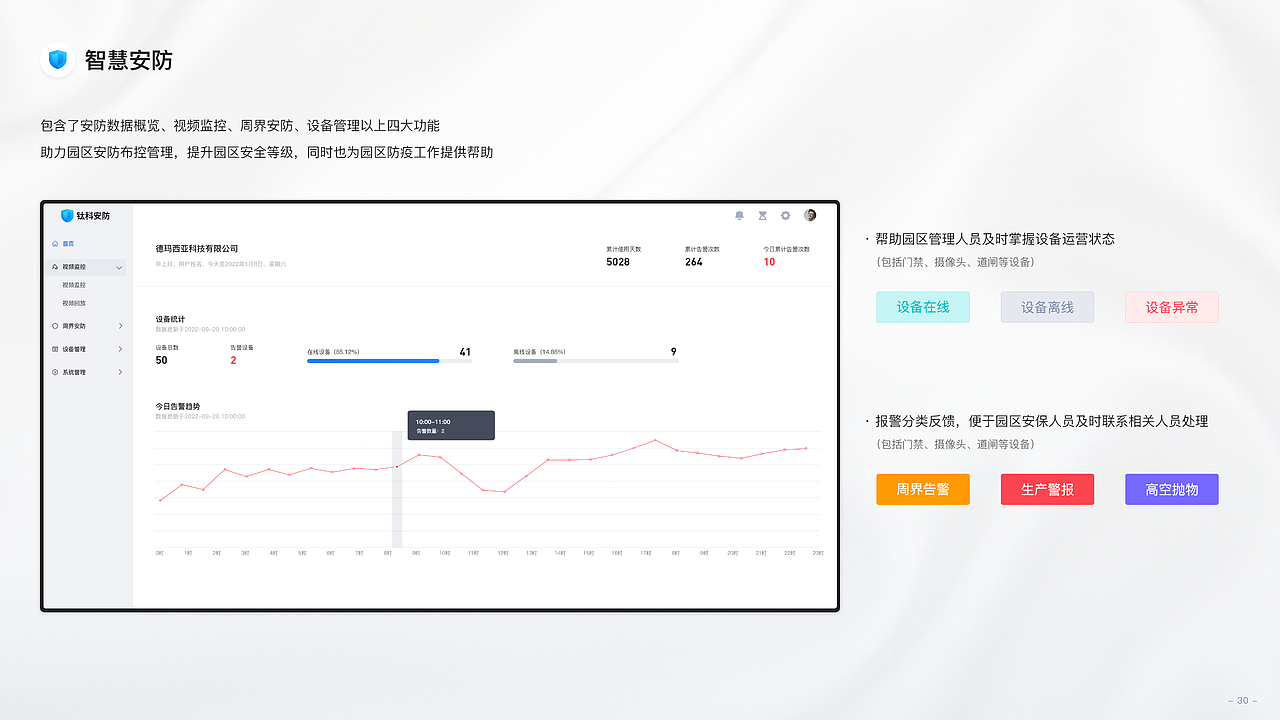
Task: Click the highlighted vertical bar in the trend chart
Action: coord(397,489)
